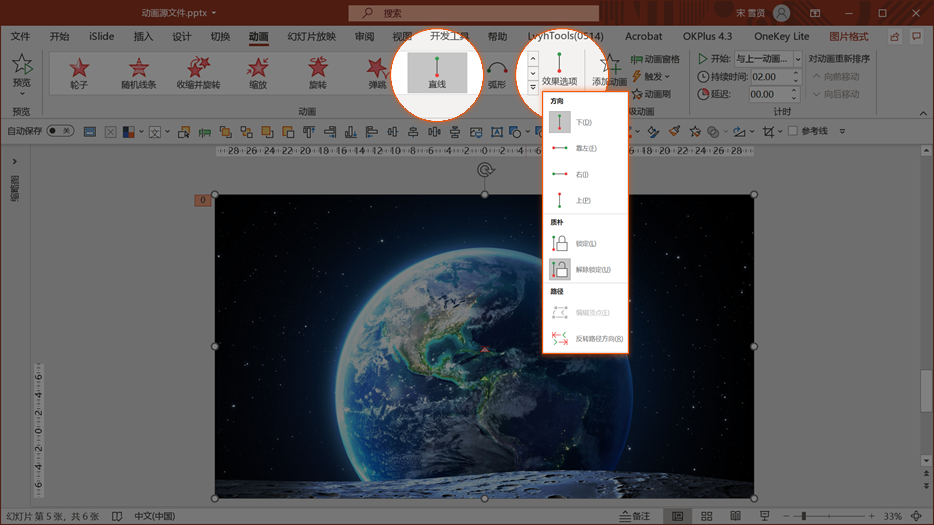
Task: Click the format painter brush icon
Action: [x=674, y=132]
